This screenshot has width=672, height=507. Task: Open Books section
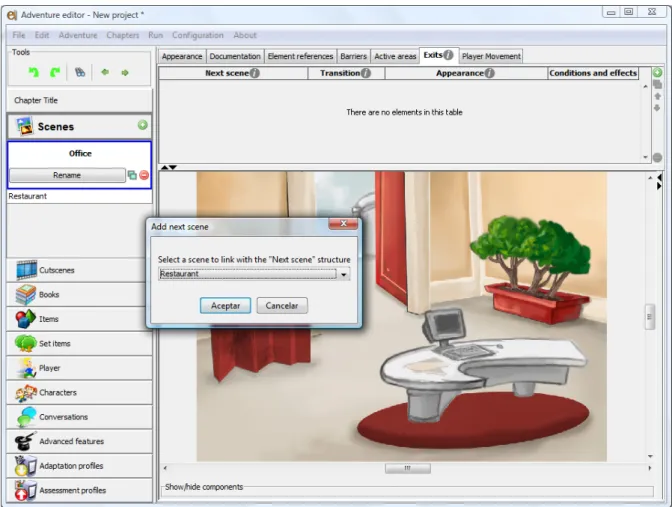click(79, 294)
